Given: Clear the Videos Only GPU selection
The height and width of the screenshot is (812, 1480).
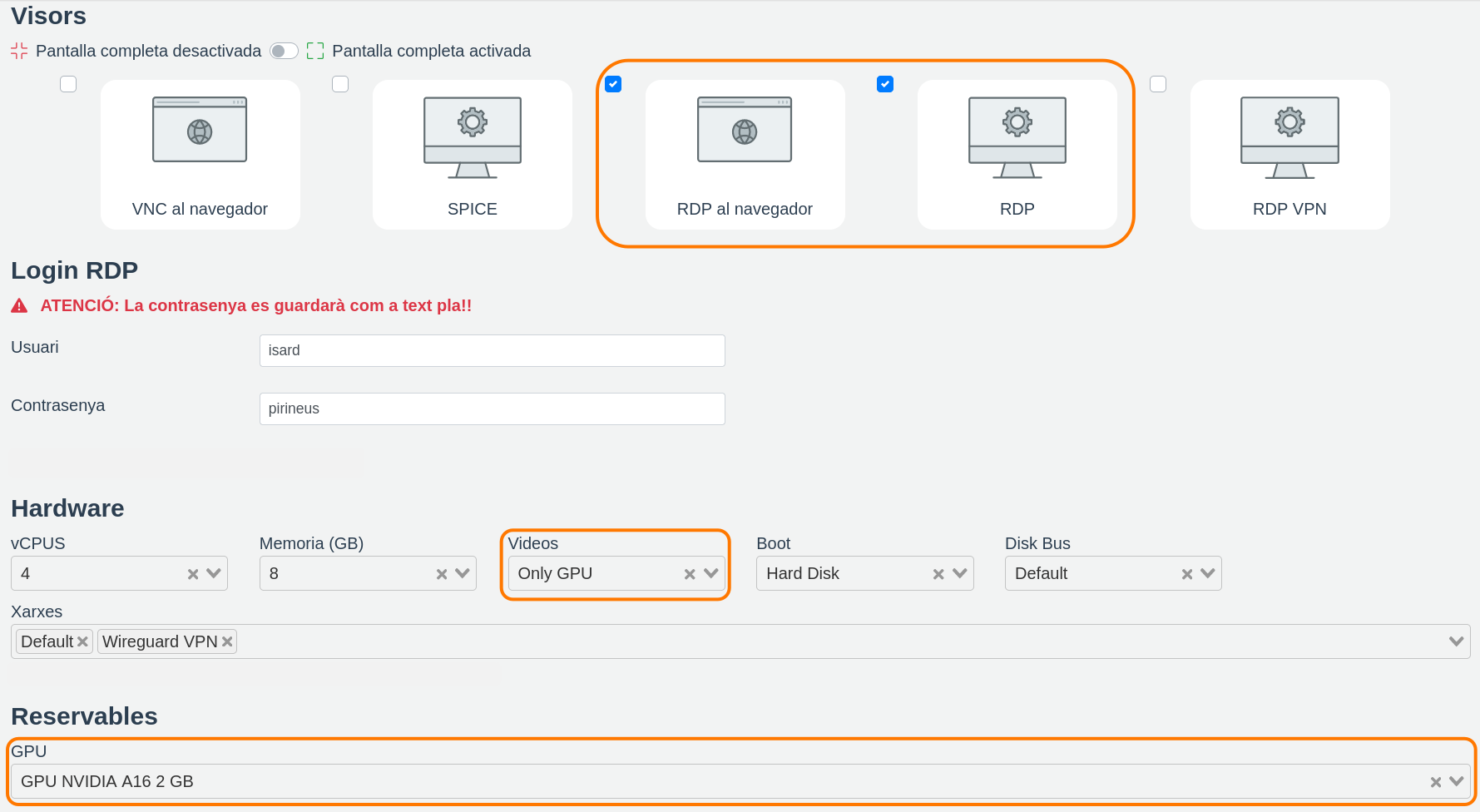Looking at the screenshot, I should (x=690, y=574).
